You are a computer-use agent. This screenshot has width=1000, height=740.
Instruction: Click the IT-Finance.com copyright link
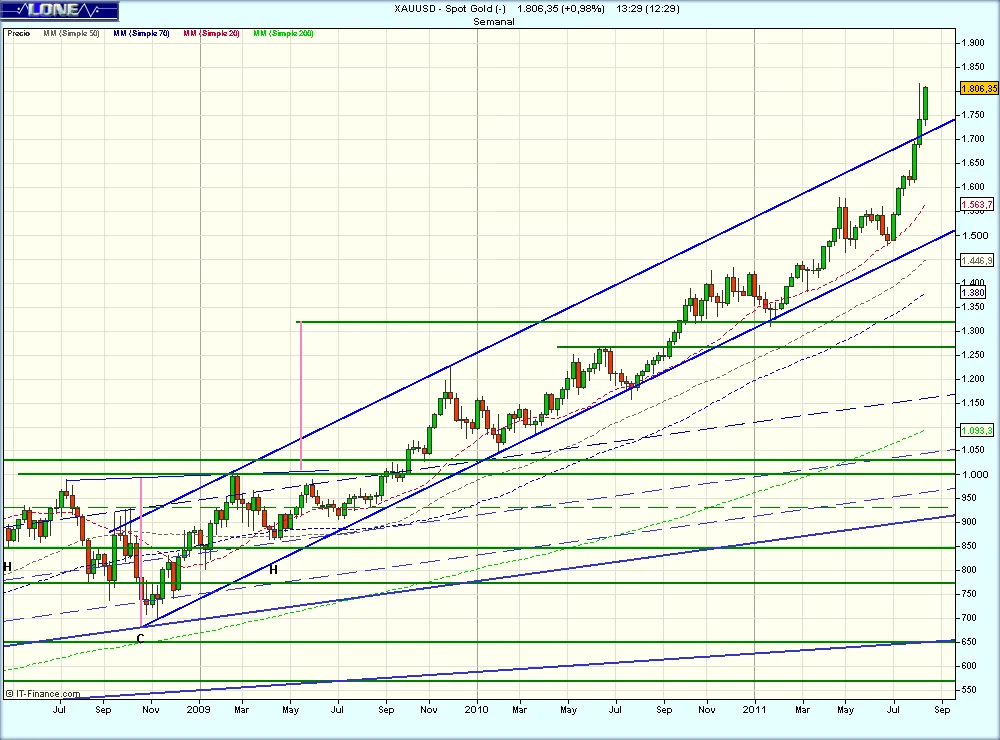click(40, 691)
